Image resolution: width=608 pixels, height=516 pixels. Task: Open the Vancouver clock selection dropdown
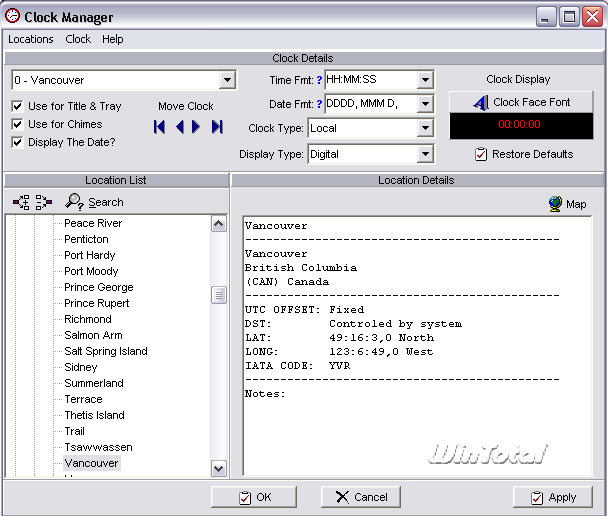pos(227,80)
